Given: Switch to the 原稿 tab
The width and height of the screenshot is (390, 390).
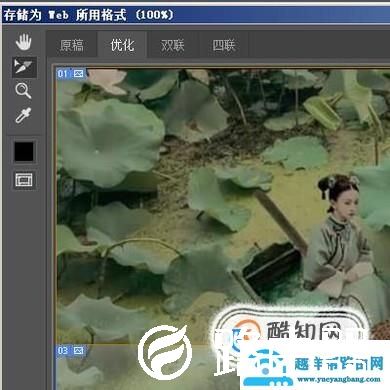Looking at the screenshot, I should (71, 45).
